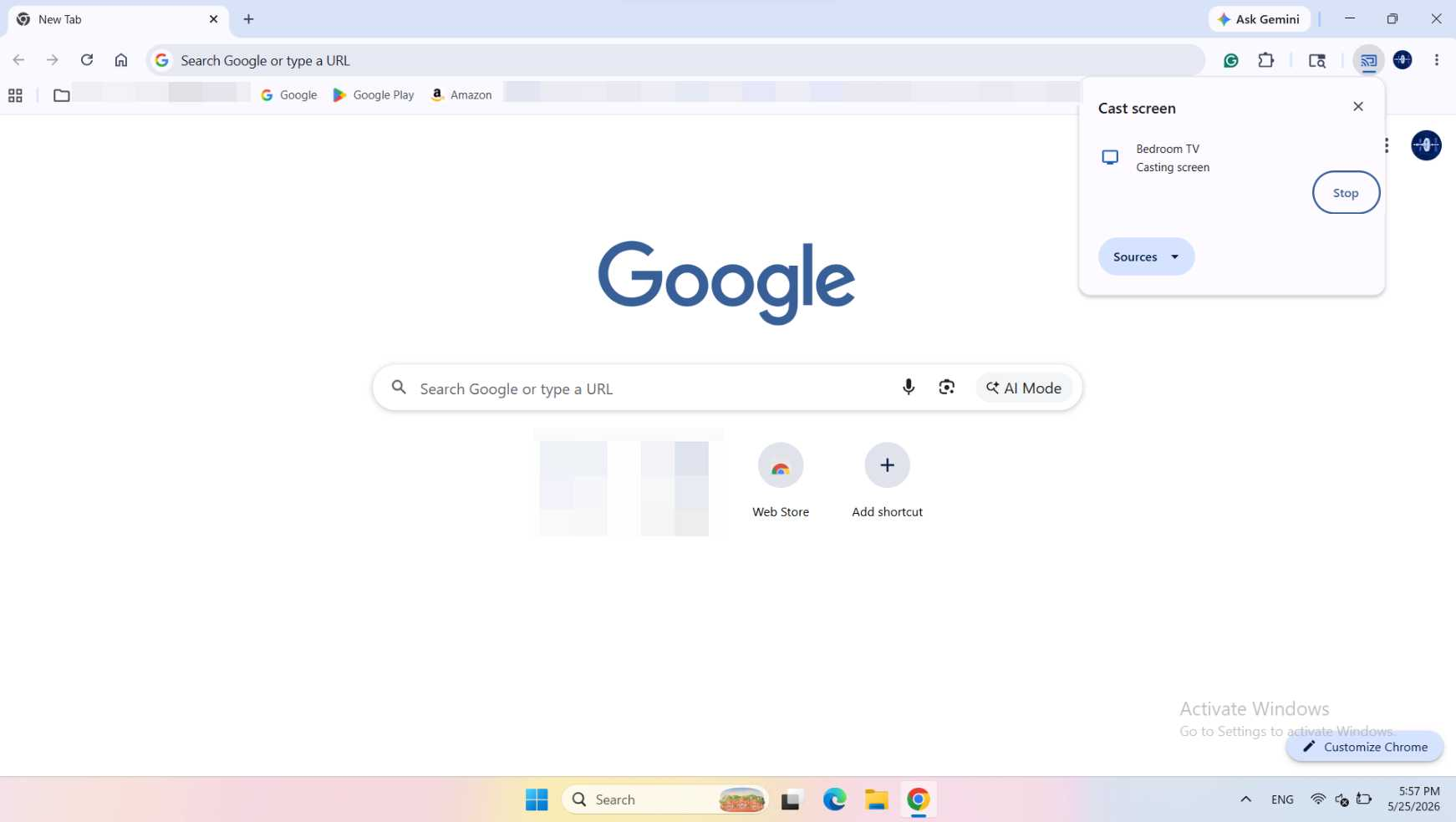
Task: Search by image with Google Lens icon
Action: click(x=946, y=388)
